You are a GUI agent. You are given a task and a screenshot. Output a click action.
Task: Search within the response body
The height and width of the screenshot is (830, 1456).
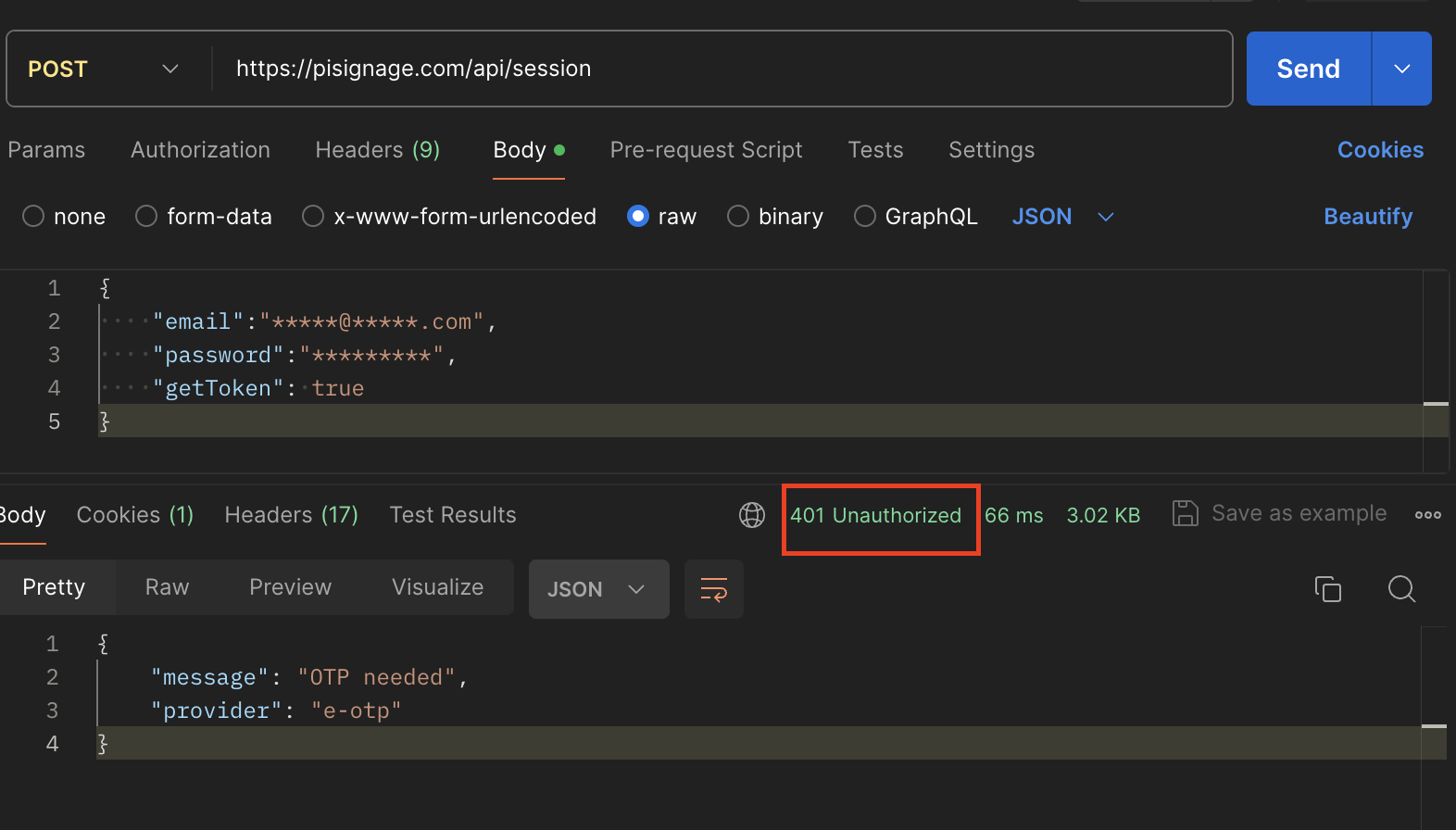click(x=1401, y=589)
